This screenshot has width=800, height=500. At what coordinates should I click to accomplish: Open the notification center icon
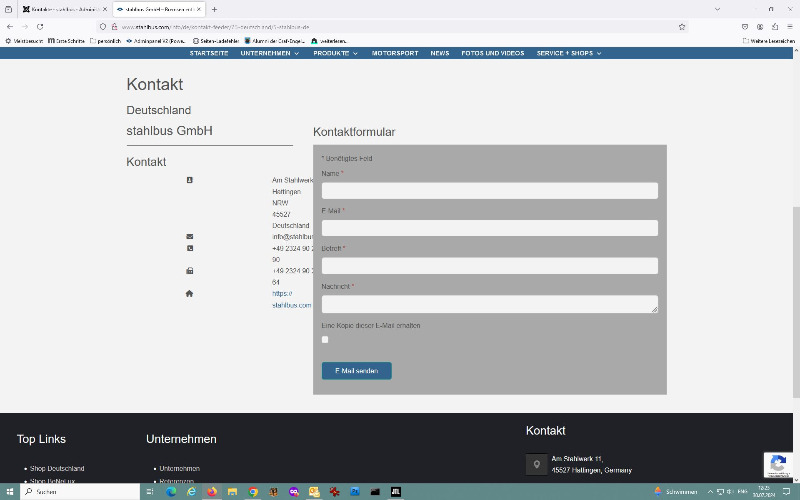(x=787, y=491)
